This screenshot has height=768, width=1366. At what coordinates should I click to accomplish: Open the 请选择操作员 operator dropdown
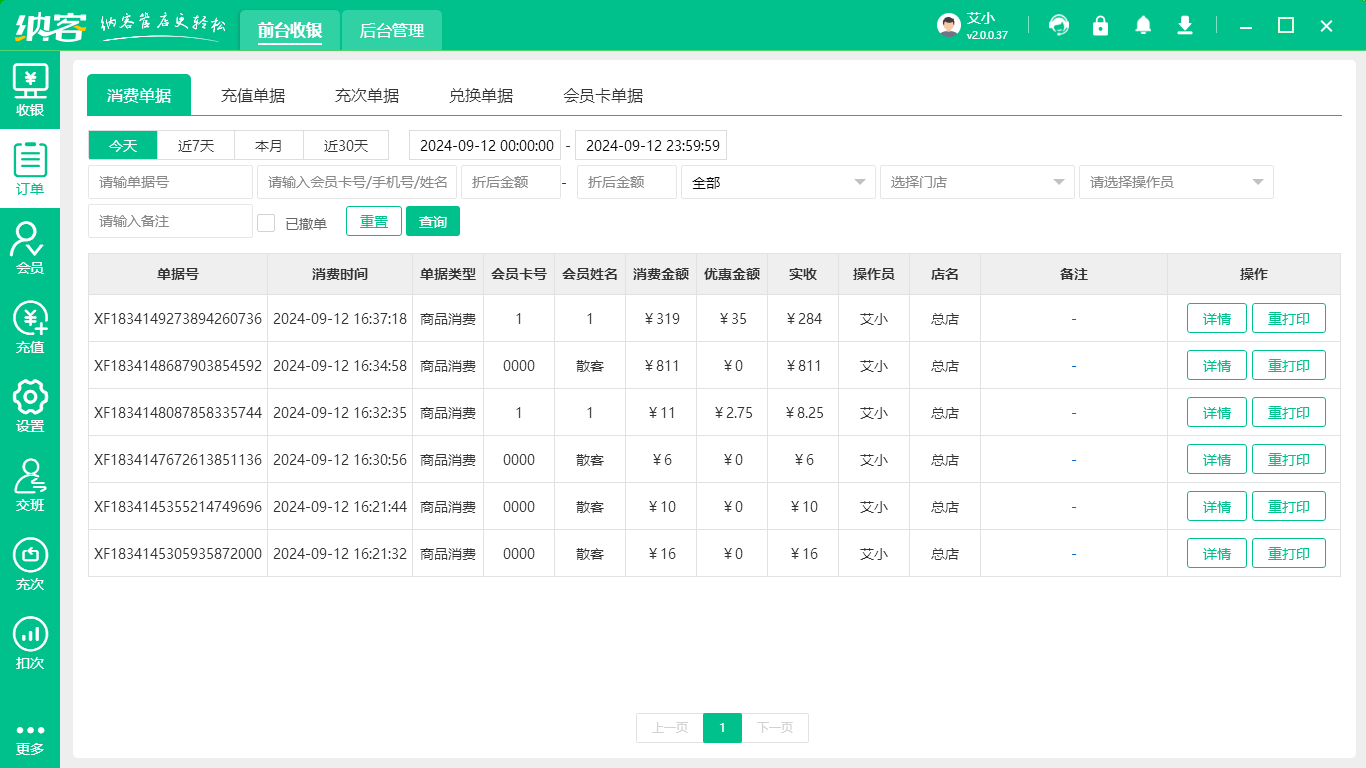click(x=1176, y=182)
